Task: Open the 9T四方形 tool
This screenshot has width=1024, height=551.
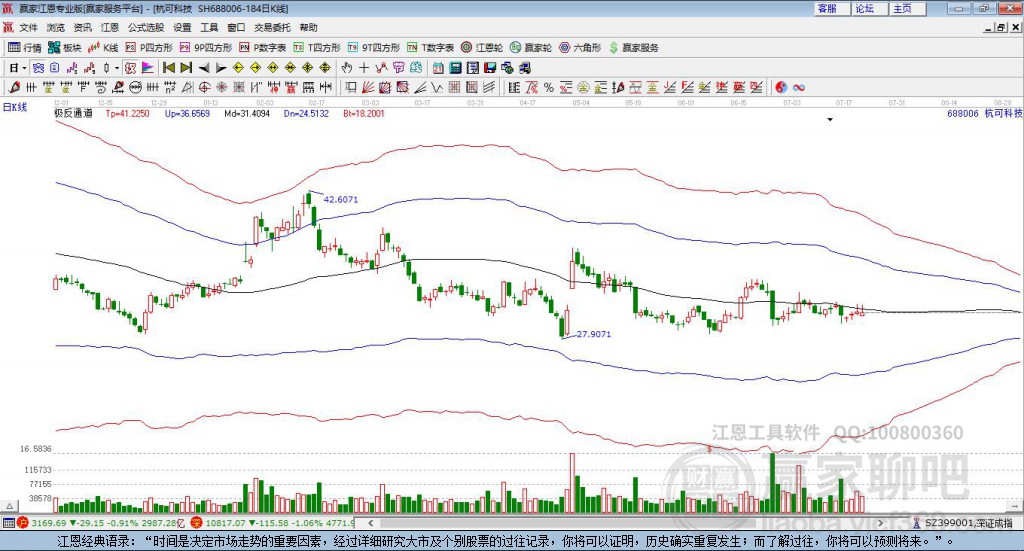Action: (374, 48)
